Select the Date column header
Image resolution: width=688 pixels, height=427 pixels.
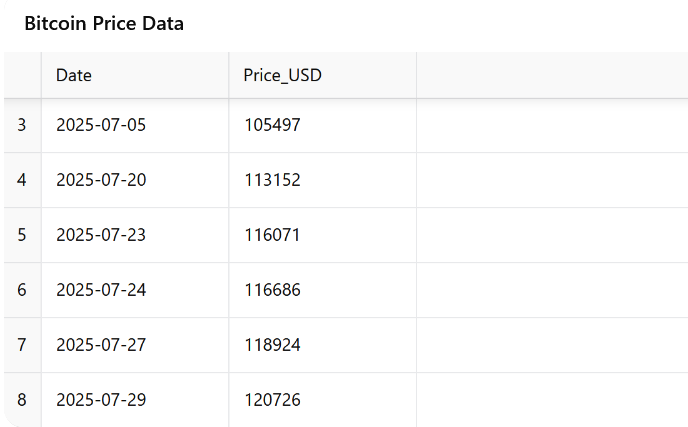[x=135, y=75]
